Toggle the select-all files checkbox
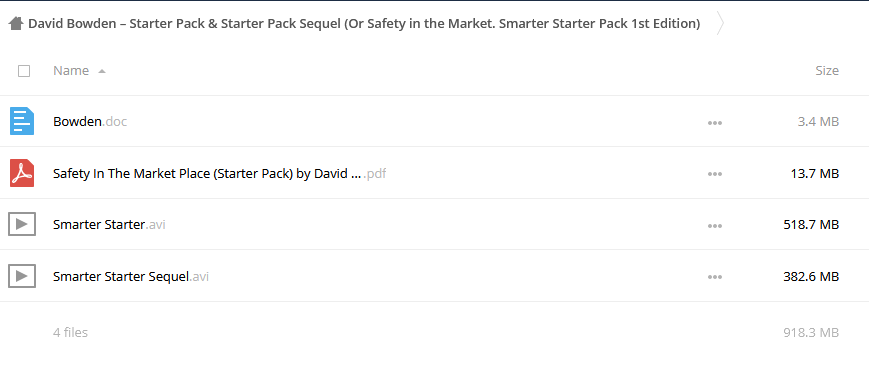The image size is (869, 367). pos(24,71)
